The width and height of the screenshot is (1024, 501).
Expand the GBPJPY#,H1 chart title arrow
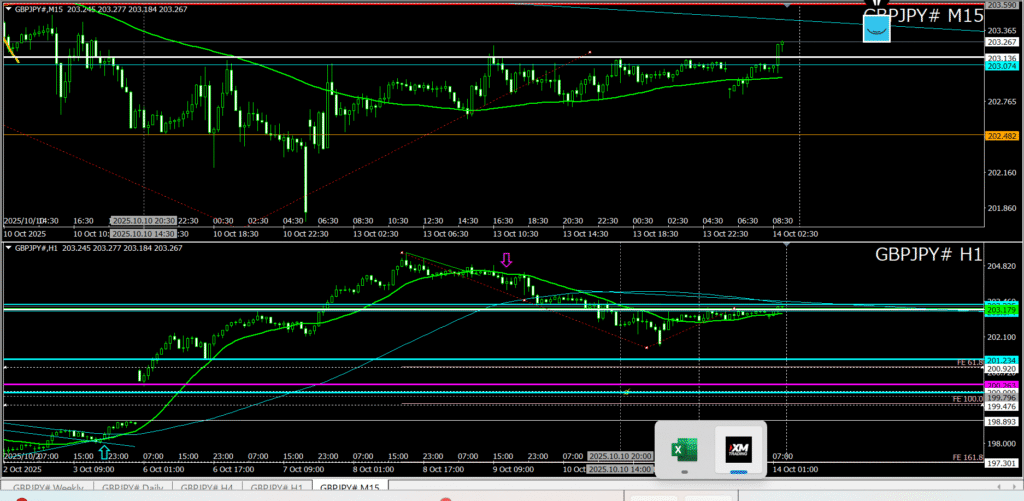[9, 247]
